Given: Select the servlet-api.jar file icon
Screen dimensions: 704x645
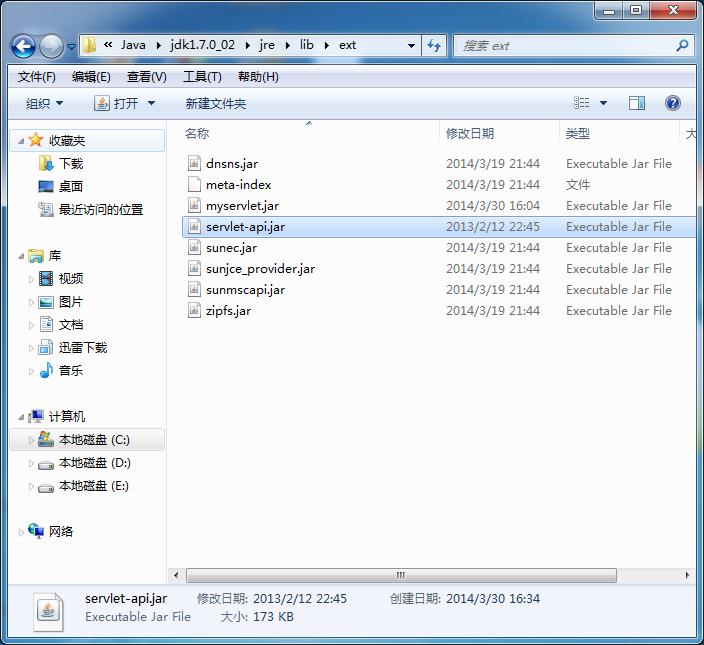Looking at the screenshot, I should click(x=194, y=226).
